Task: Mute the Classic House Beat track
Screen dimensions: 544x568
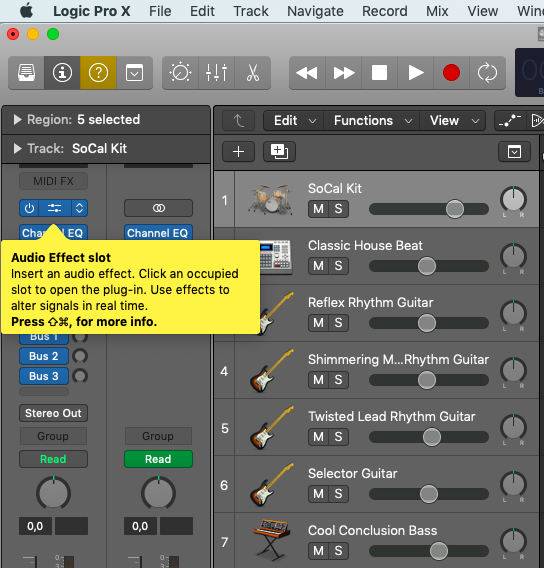Action: click(318, 266)
